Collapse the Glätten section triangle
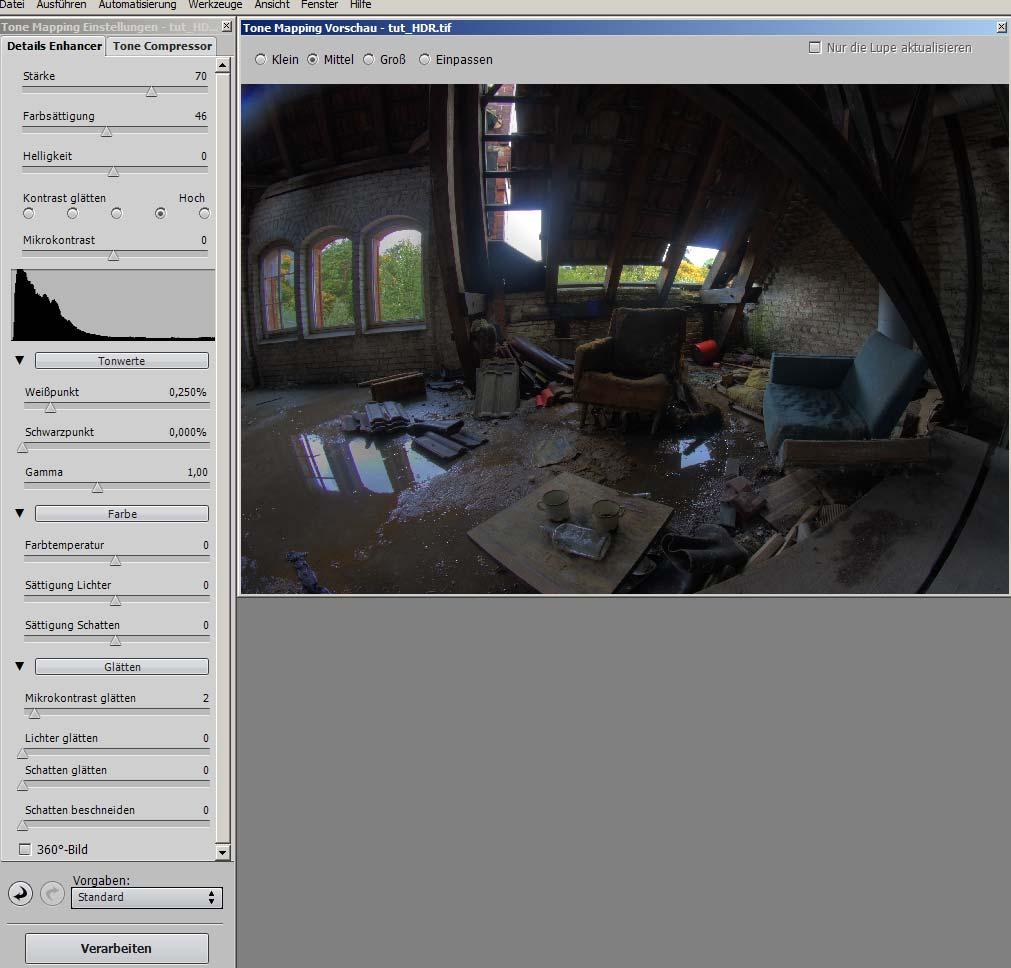This screenshot has width=1011, height=968. pyautogui.click(x=19, y=666)
